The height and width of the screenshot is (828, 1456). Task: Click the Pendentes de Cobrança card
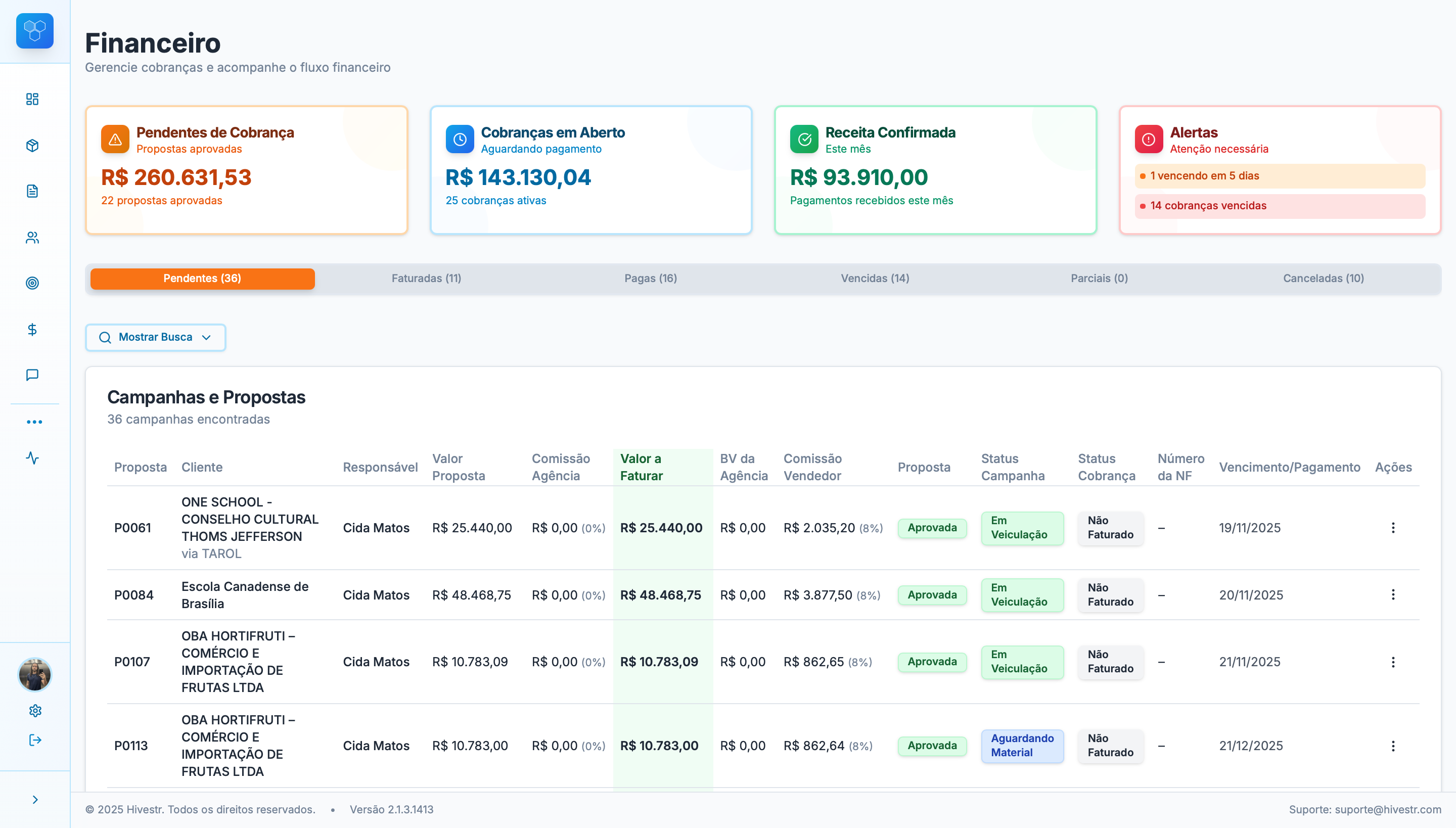pos(246,169)
